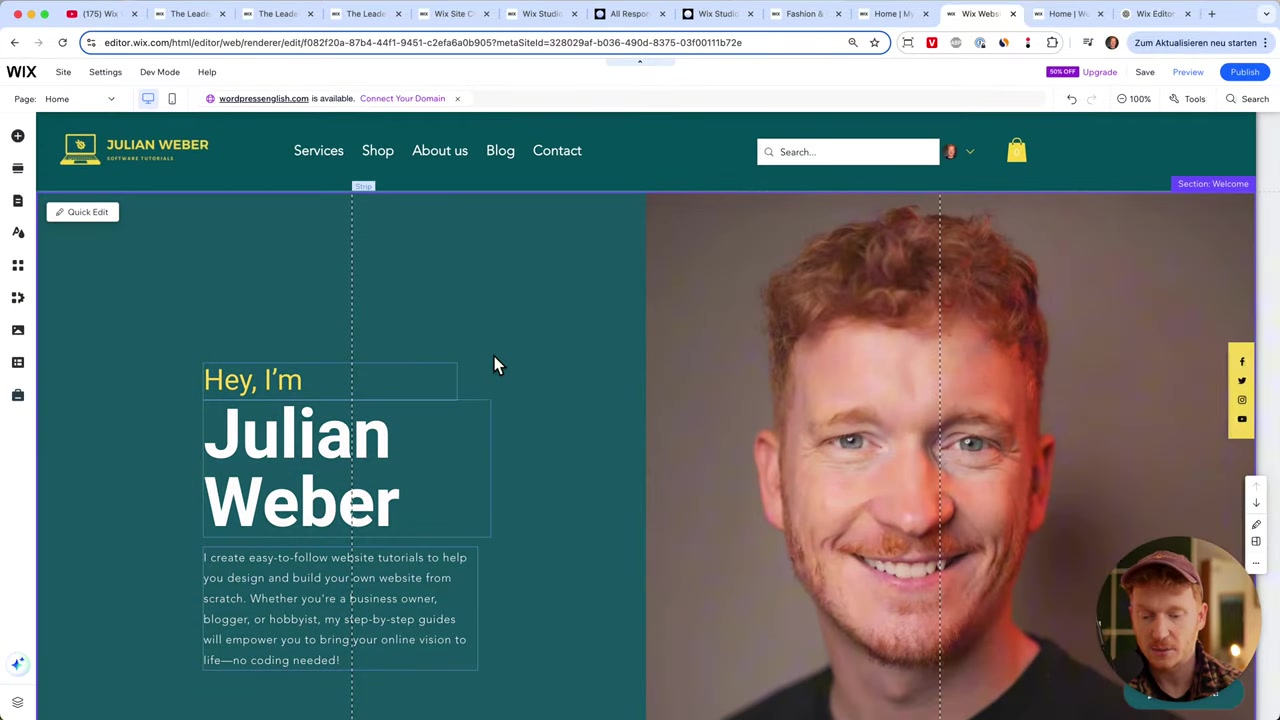1280x720 pixels.
Task: Open the 100% zoom control
Action: pyautogui.click(x=1134, y=99)
